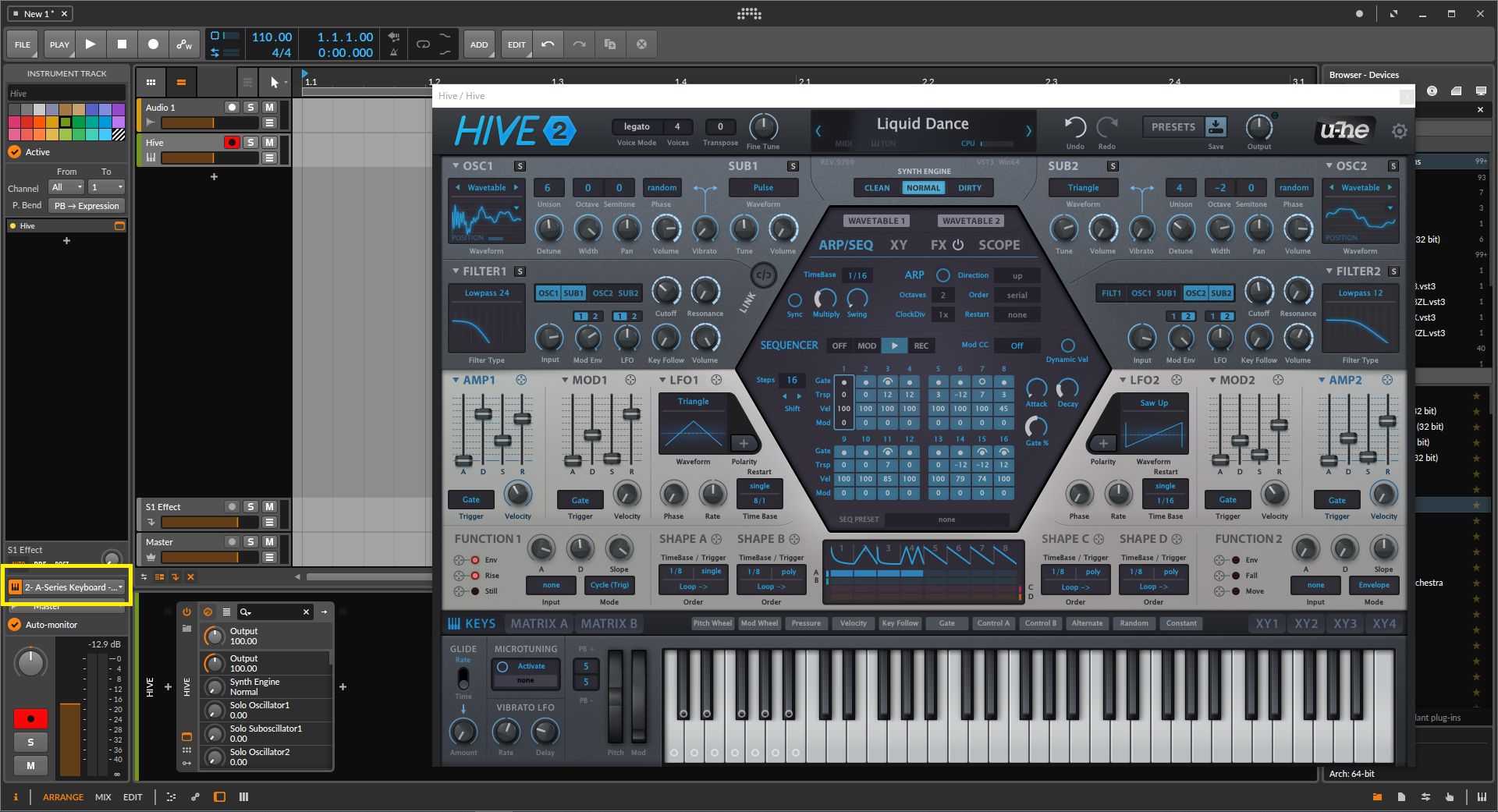Adjust the FILTER1 Cutoff knob
Image resolution: width=1498 pixels, height=812 pixels.
[x=666, y=291]
